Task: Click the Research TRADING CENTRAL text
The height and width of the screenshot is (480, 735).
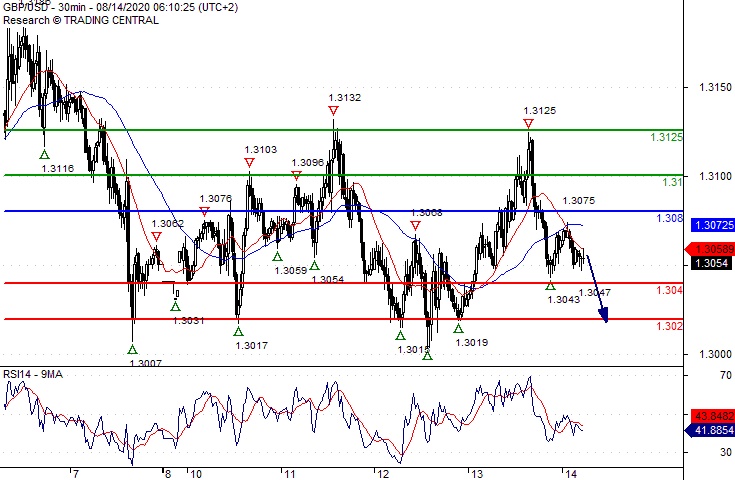Action: [x=81, y=20]
